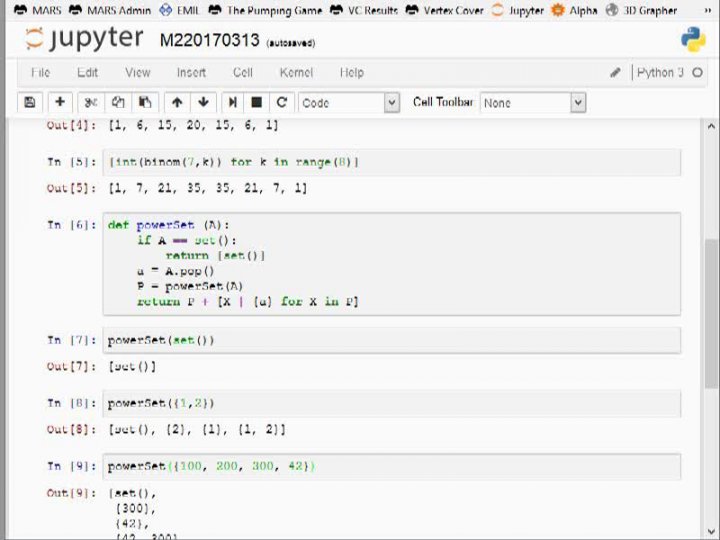Open the Jupyter bookmark
The height and width of the screenshot is (540, 720).
pyautogui.click(x=519, y=10)
